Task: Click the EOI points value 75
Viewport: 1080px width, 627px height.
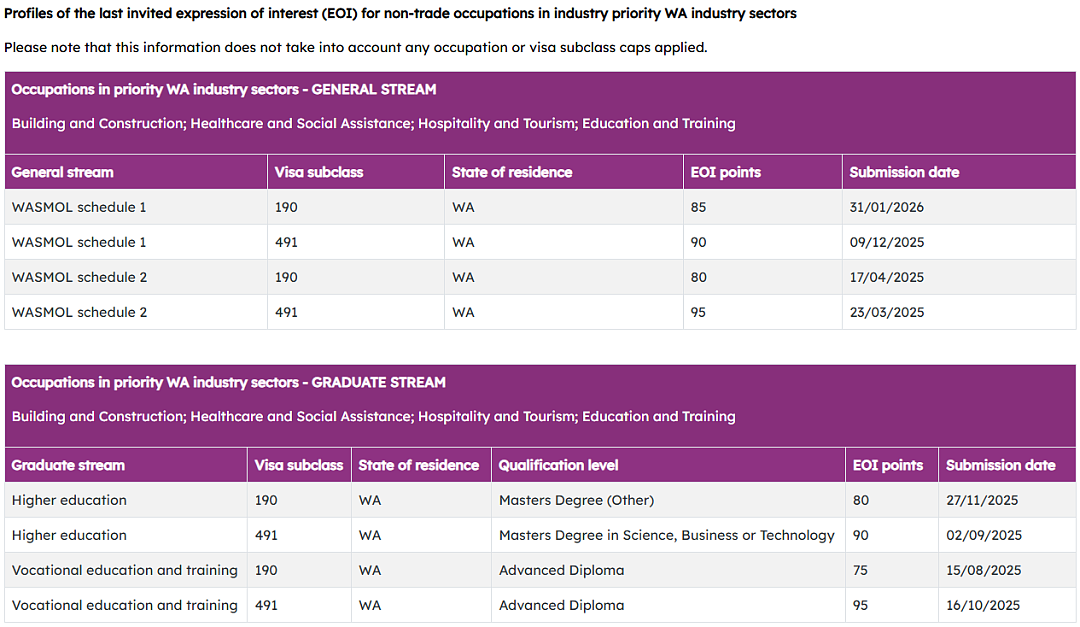Action: click(x=891, y=571)
